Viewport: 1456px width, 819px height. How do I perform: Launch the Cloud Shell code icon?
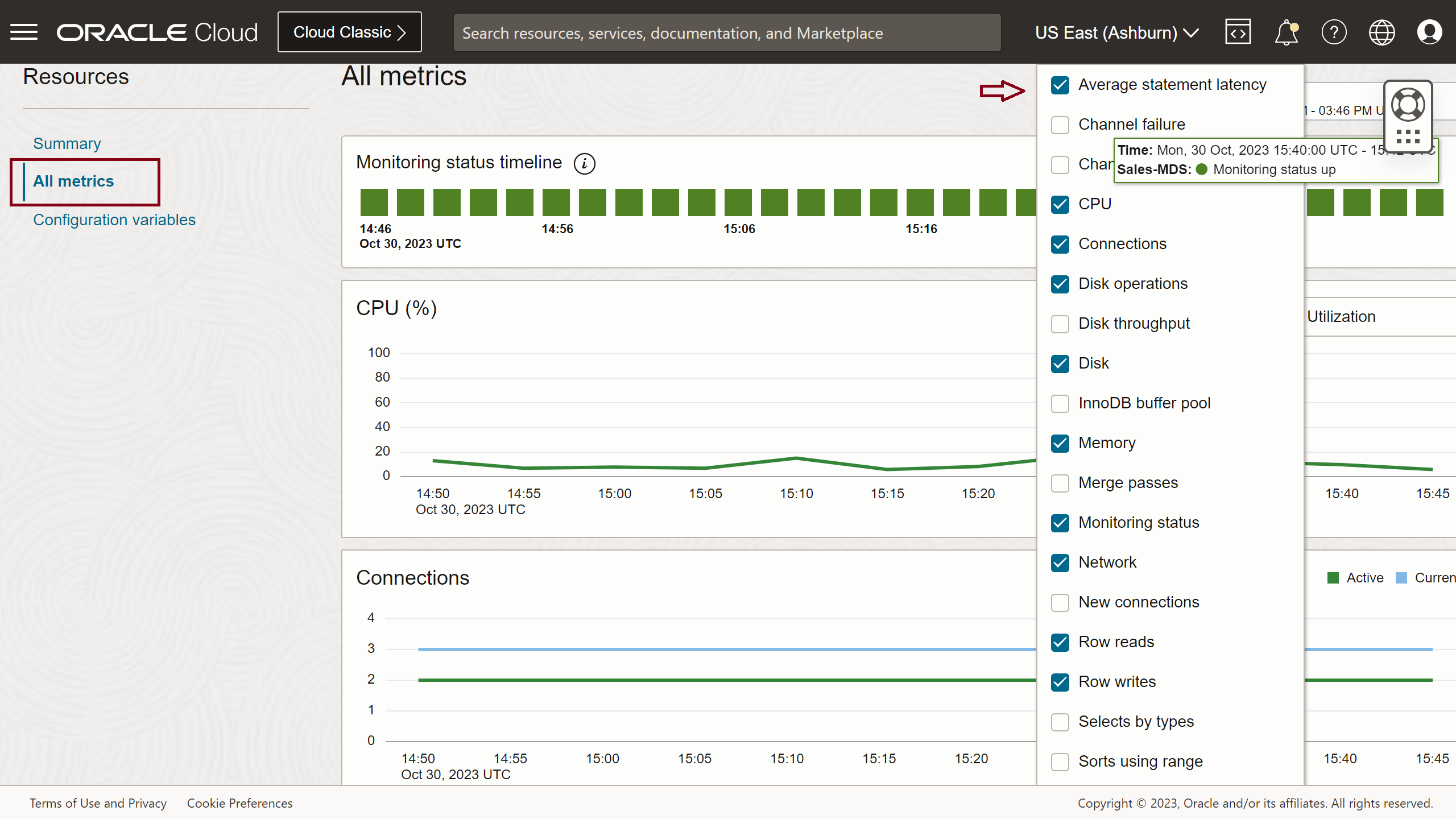point(1238,32)
